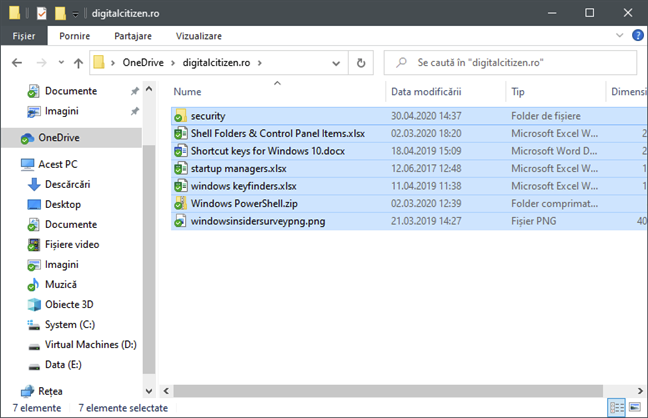The width and height of the screenshot is (648, 418).
Task: Open Fișiere video folder
Action: (x=72, y=244)
